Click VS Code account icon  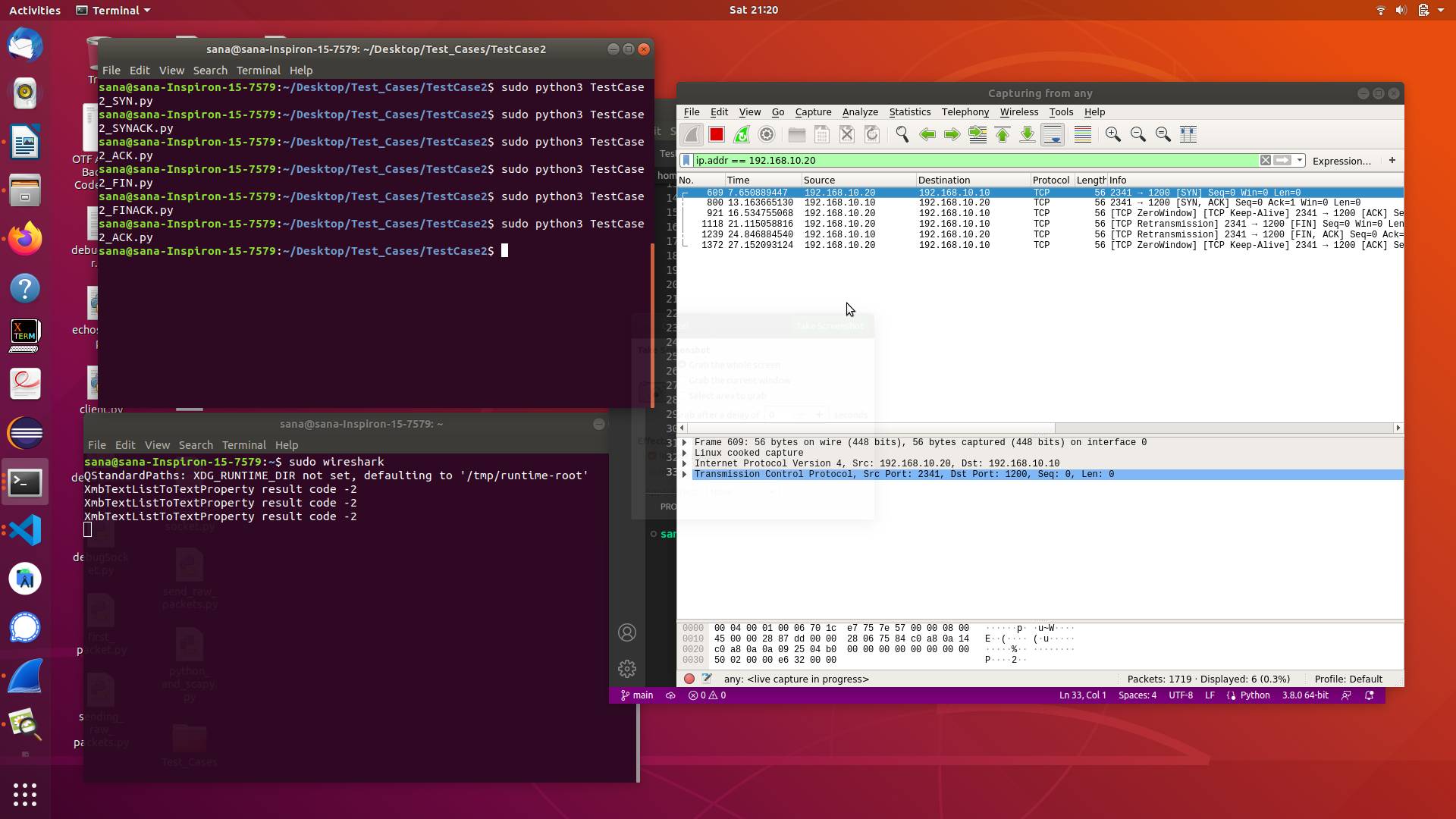point(627,632)
